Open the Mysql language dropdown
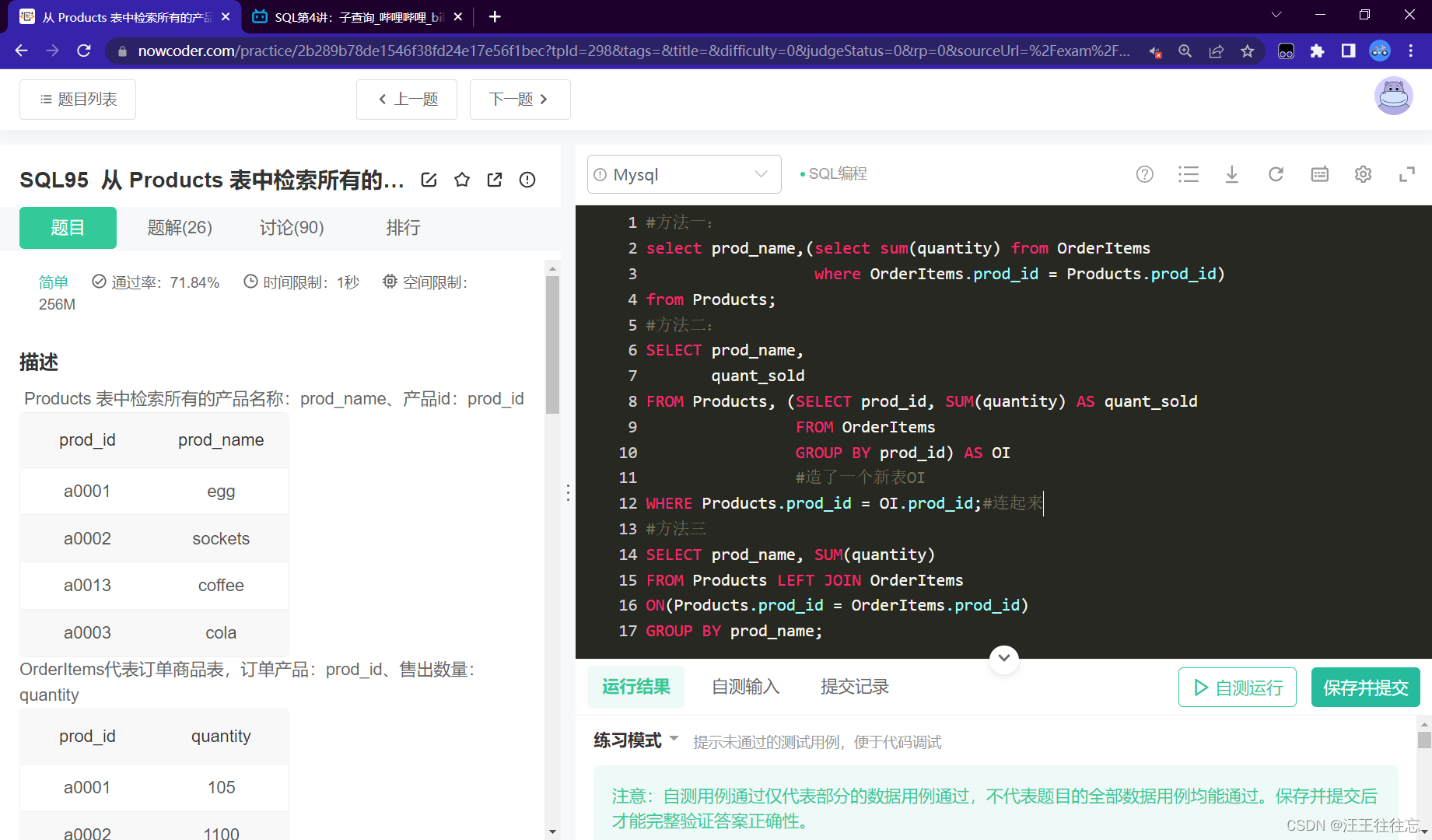1432x840 pixels. click(x=683, y=174)
